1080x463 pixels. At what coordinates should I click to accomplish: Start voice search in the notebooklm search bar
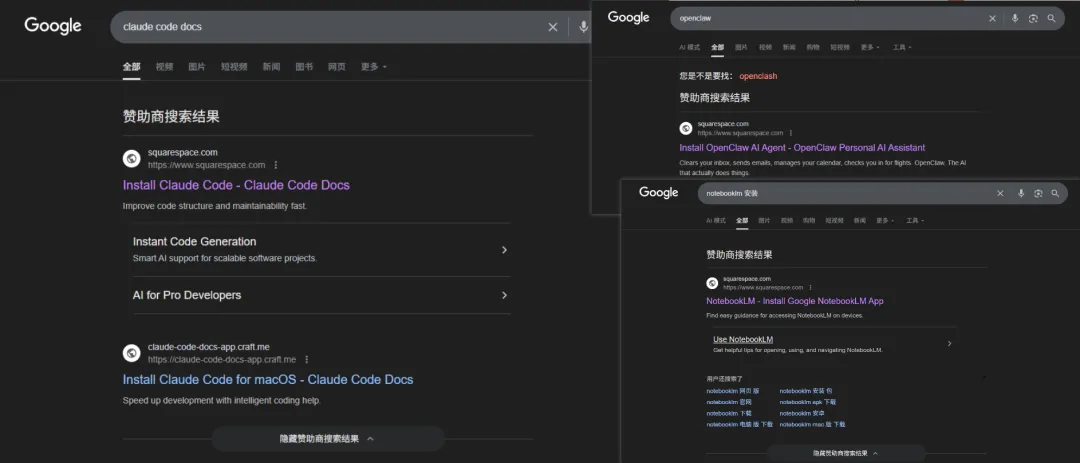tap(1021, 193)
